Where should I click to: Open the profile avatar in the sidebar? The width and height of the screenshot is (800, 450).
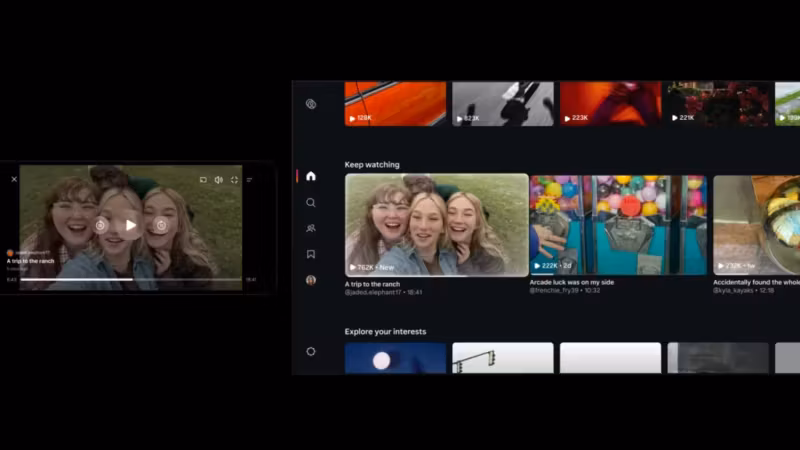pyautogui.click(x=311, y=280)
